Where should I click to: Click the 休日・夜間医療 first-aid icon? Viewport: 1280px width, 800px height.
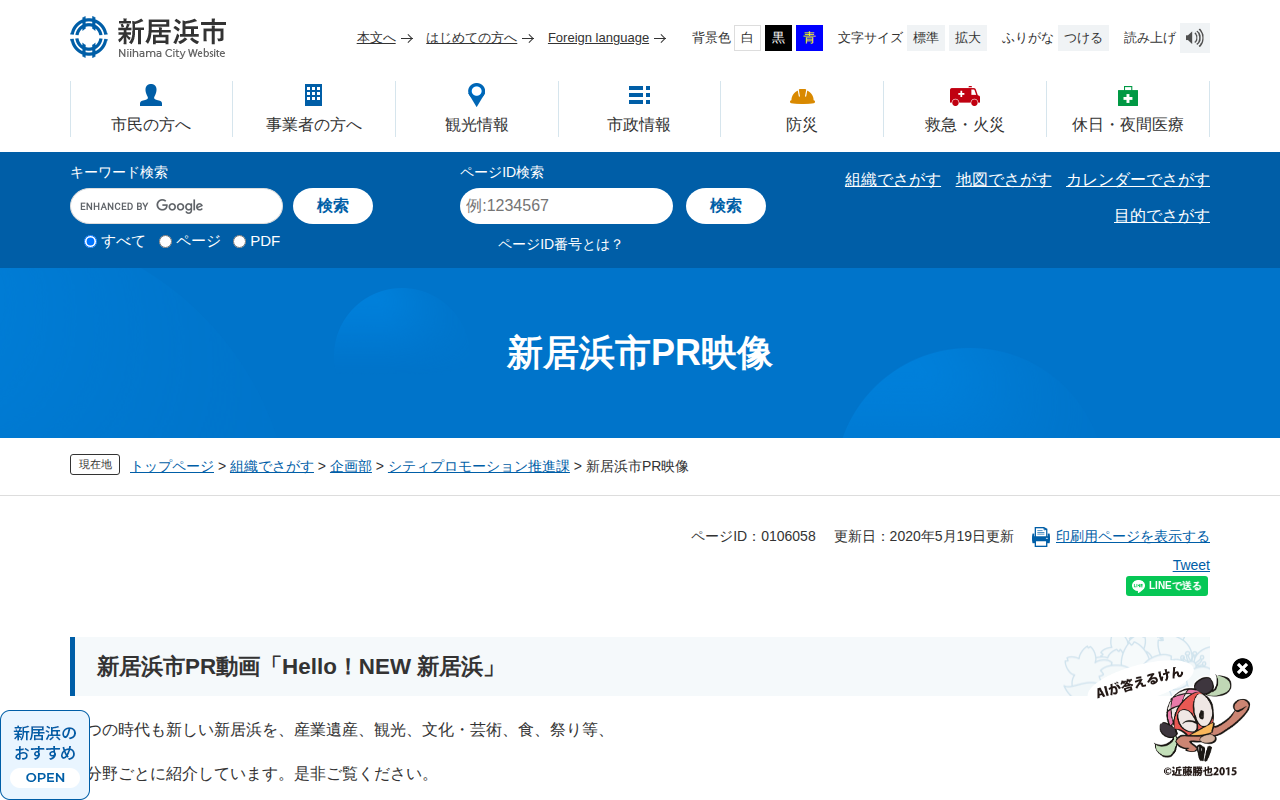pyautogui.click(x=1128, y=95)
